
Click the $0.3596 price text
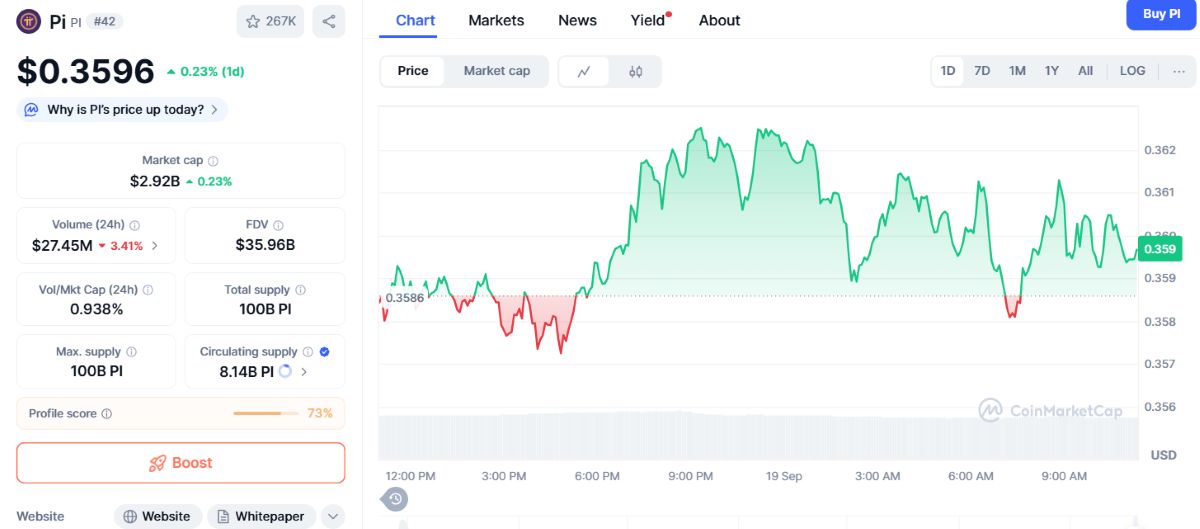[x=86, y=71]
